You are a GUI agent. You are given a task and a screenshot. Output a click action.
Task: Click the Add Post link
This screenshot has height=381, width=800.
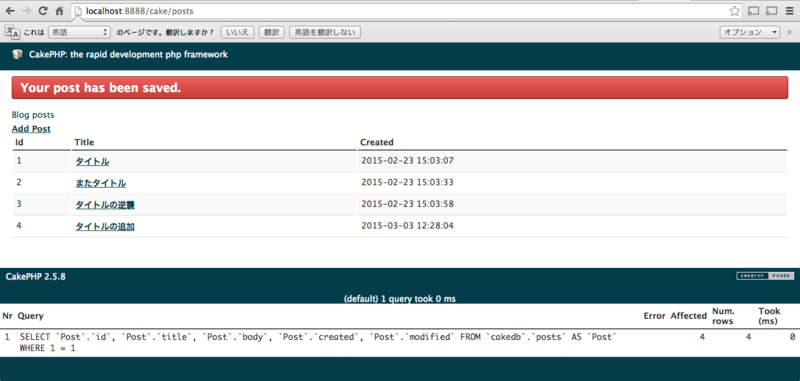[x=31, y=129]
